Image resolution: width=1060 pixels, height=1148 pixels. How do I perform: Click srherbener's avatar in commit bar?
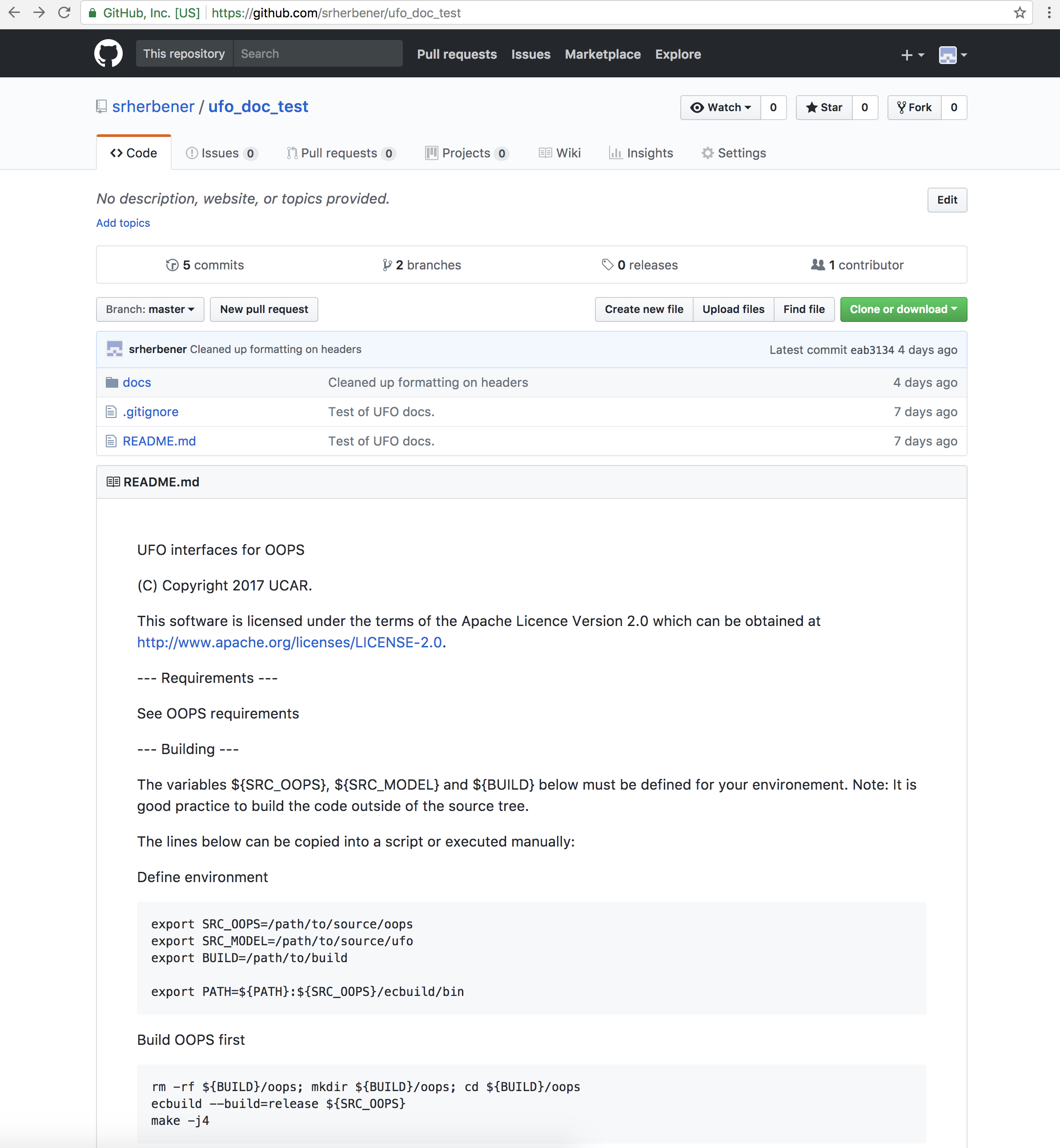[115, 349]
